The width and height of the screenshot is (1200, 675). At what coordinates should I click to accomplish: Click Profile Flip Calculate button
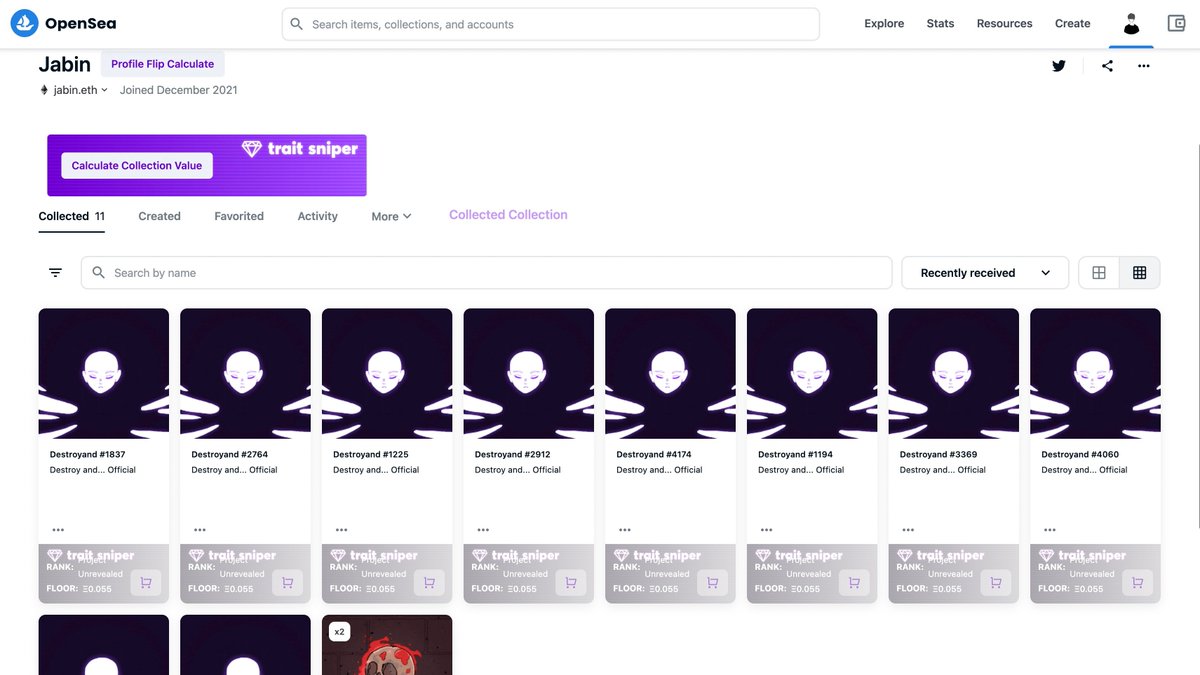click(x=162, y=64)
